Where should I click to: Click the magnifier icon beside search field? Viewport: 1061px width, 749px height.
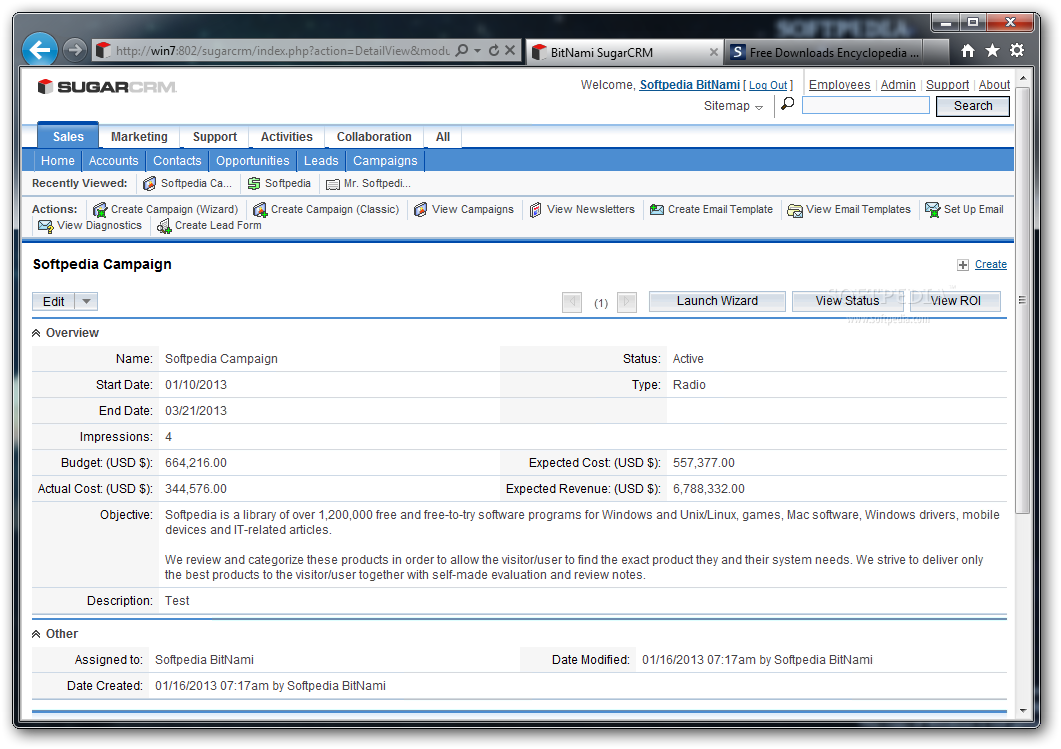(788, 104)
